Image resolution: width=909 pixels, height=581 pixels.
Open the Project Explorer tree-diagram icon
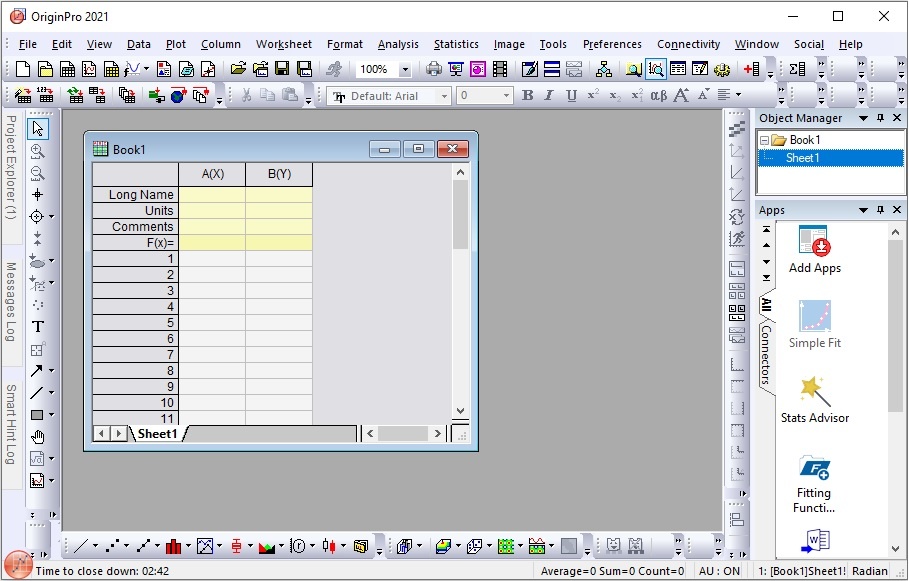coord(603,70)
